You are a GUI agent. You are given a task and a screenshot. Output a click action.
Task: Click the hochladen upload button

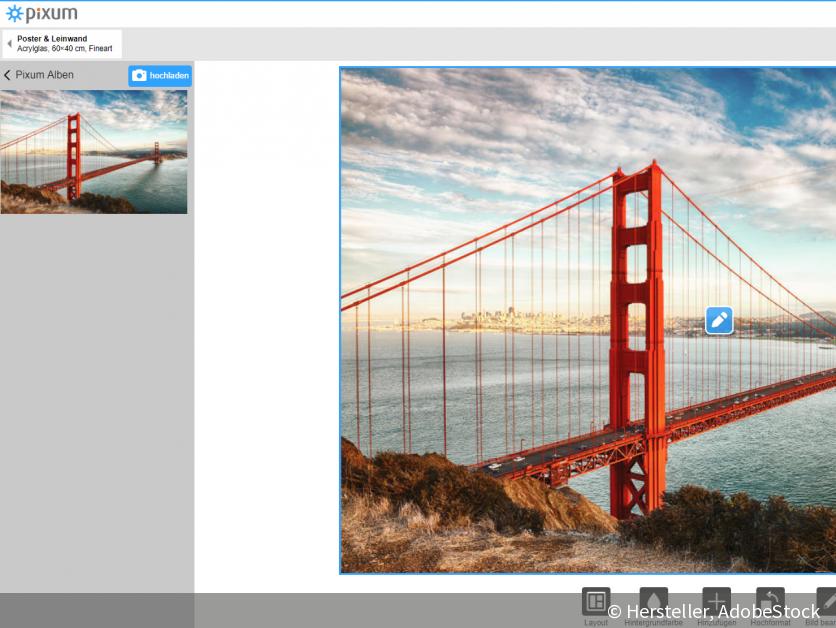click(160, 76)
